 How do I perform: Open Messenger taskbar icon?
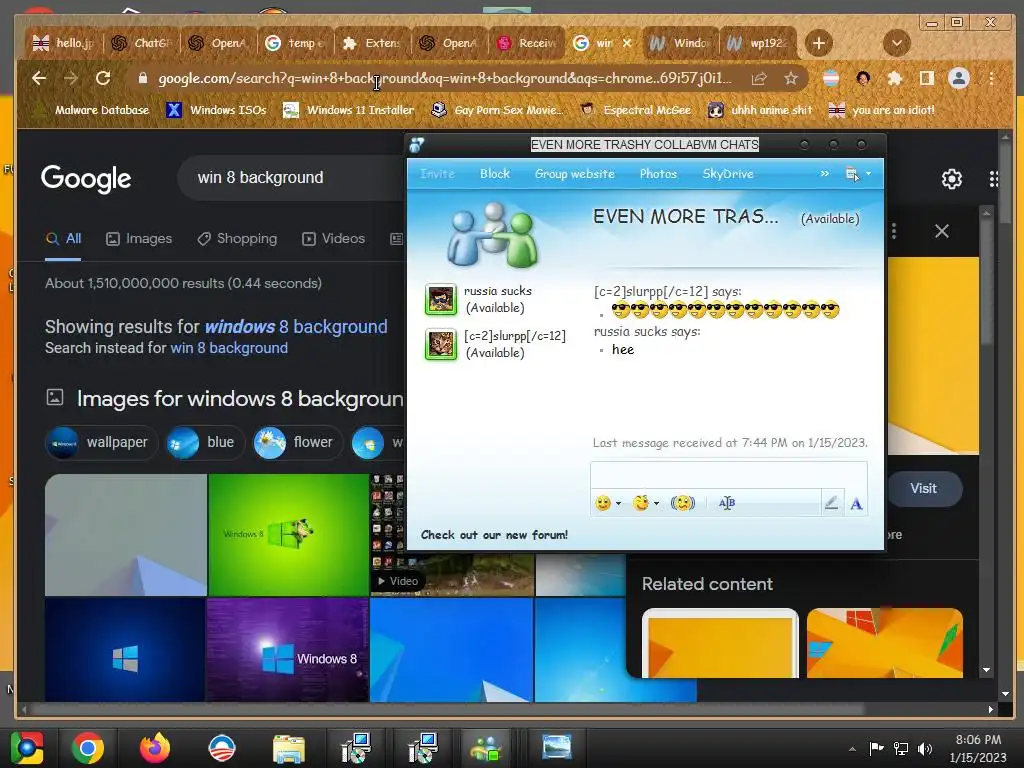click(x=487, y=748)
